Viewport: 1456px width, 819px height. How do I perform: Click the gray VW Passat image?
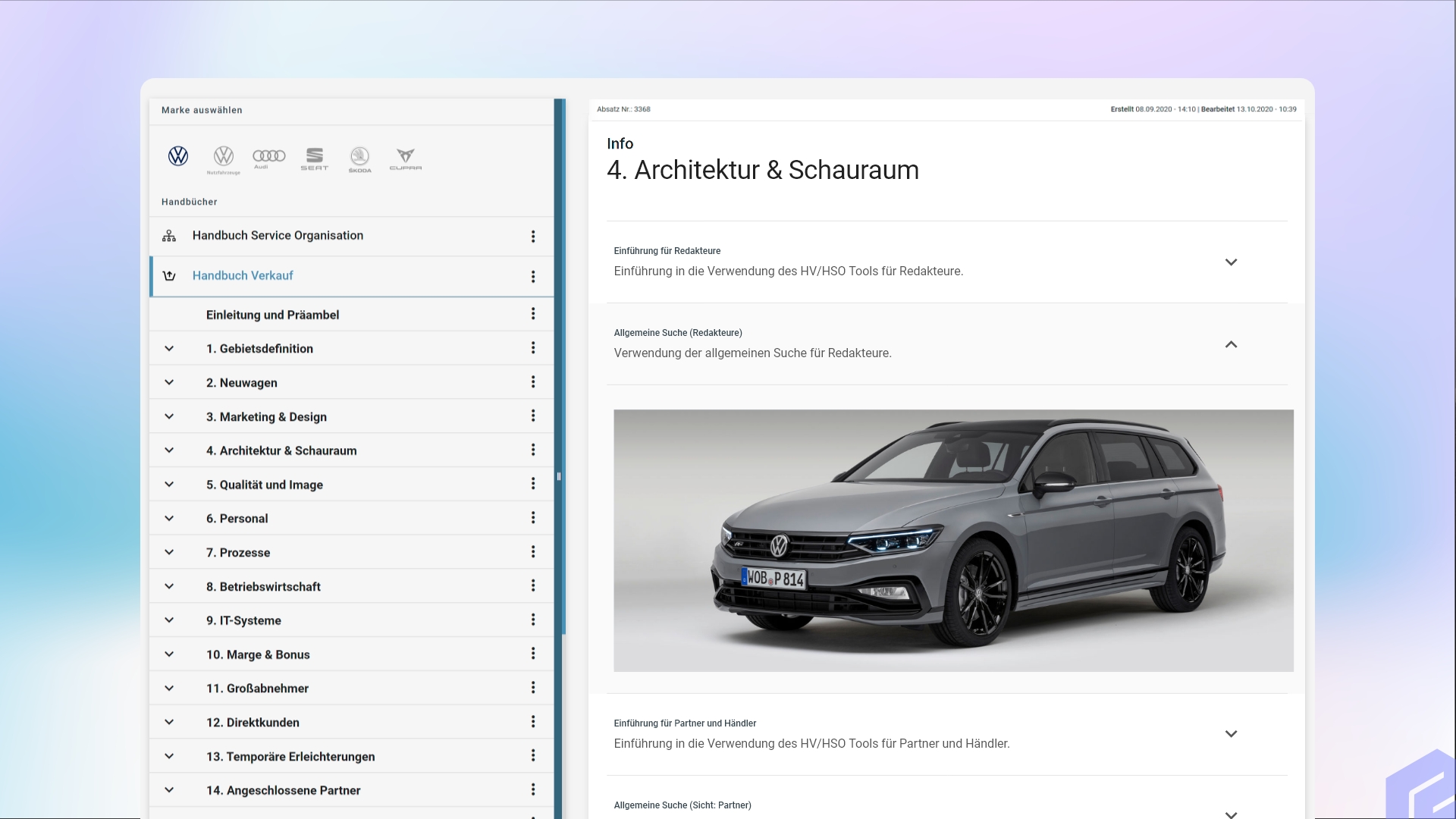coord(953,541)
